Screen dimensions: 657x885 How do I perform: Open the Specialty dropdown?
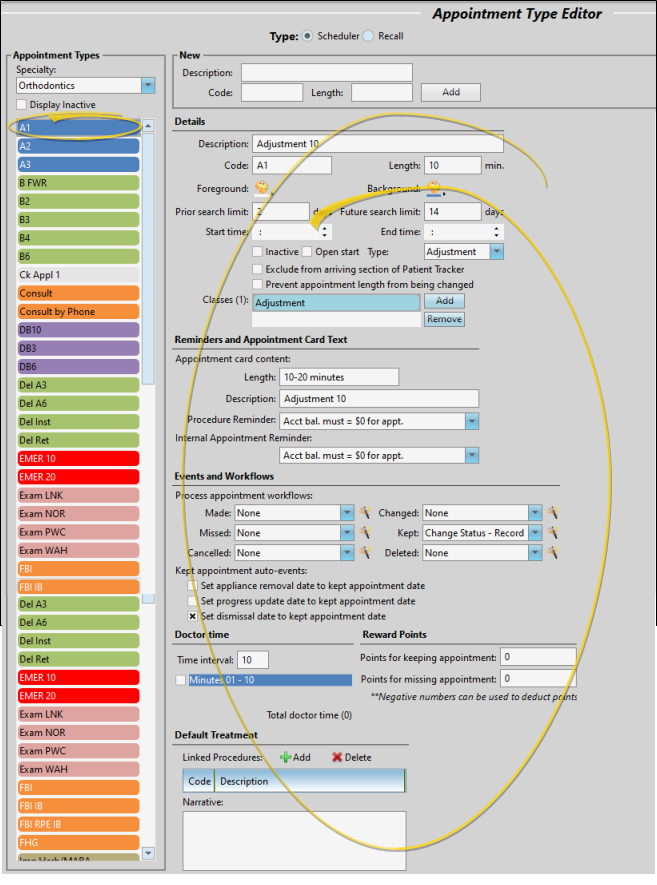[148, 86]
